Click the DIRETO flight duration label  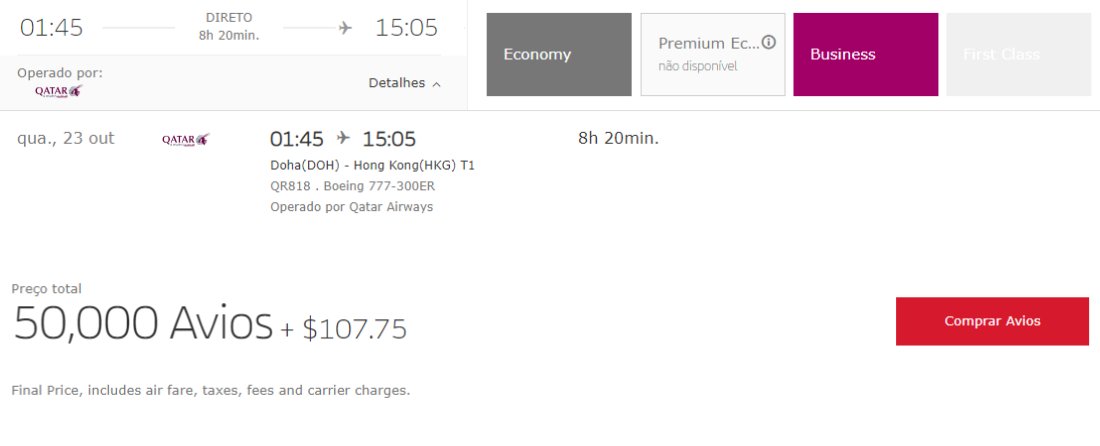click(229, 18)
